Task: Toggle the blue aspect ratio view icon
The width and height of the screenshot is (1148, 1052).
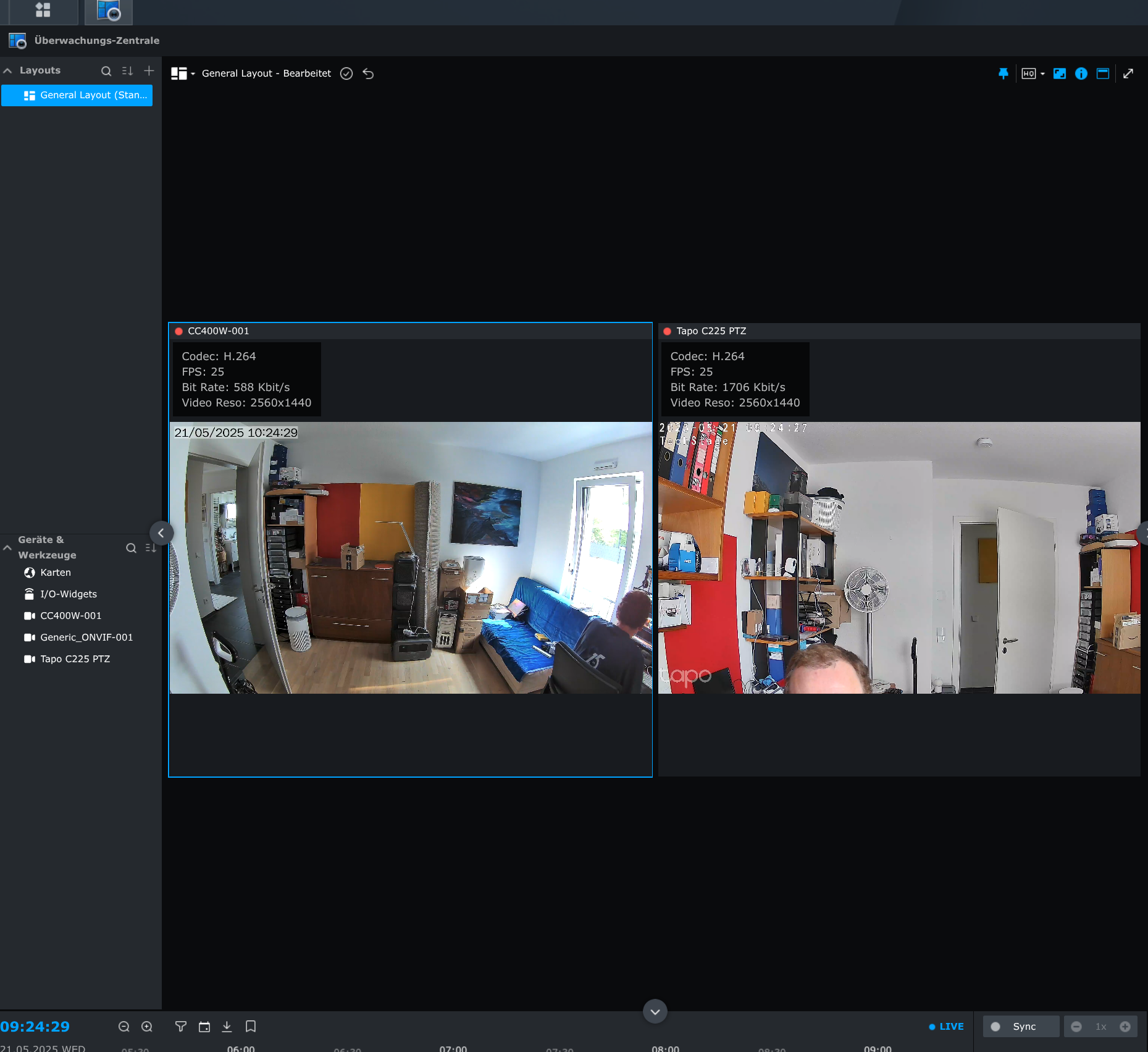Action: 1060,74
